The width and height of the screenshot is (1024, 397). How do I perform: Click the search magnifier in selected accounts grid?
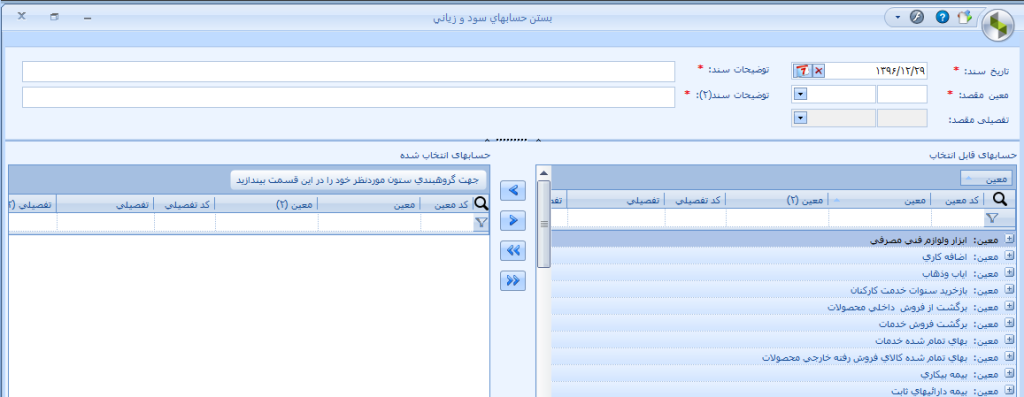coord(481,204)
